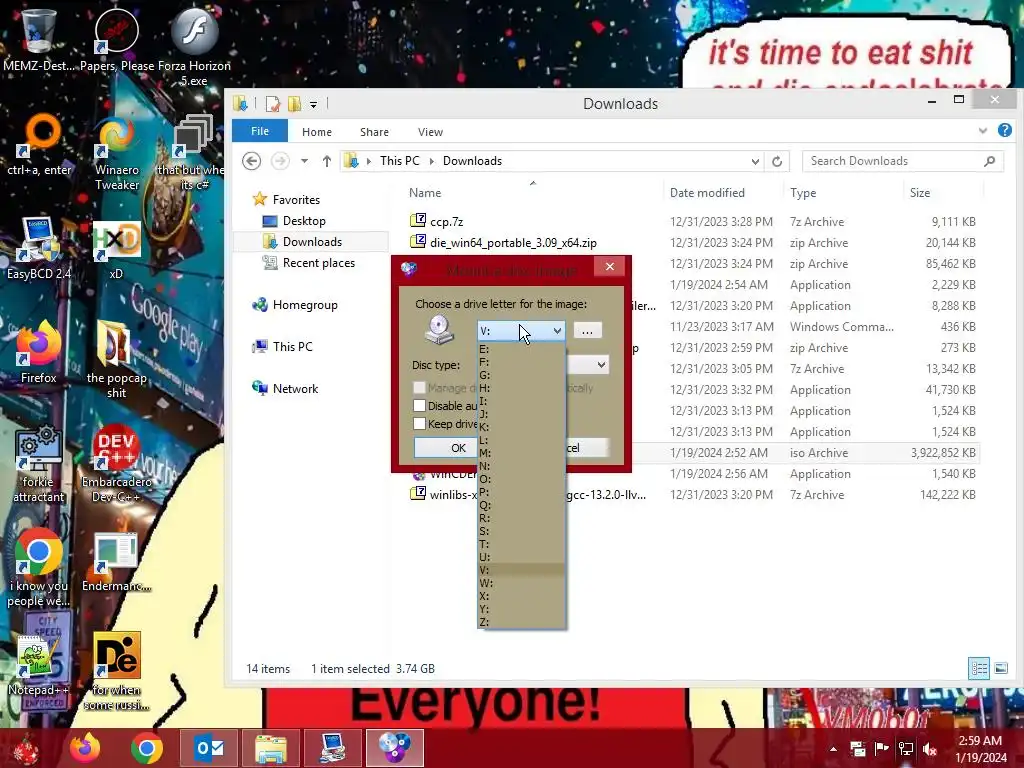Toggle 'Disable au...' checkbox in mount dialog
Image resolution: width=1024 pixels, height=768 pixels.
tap(419, 406)
